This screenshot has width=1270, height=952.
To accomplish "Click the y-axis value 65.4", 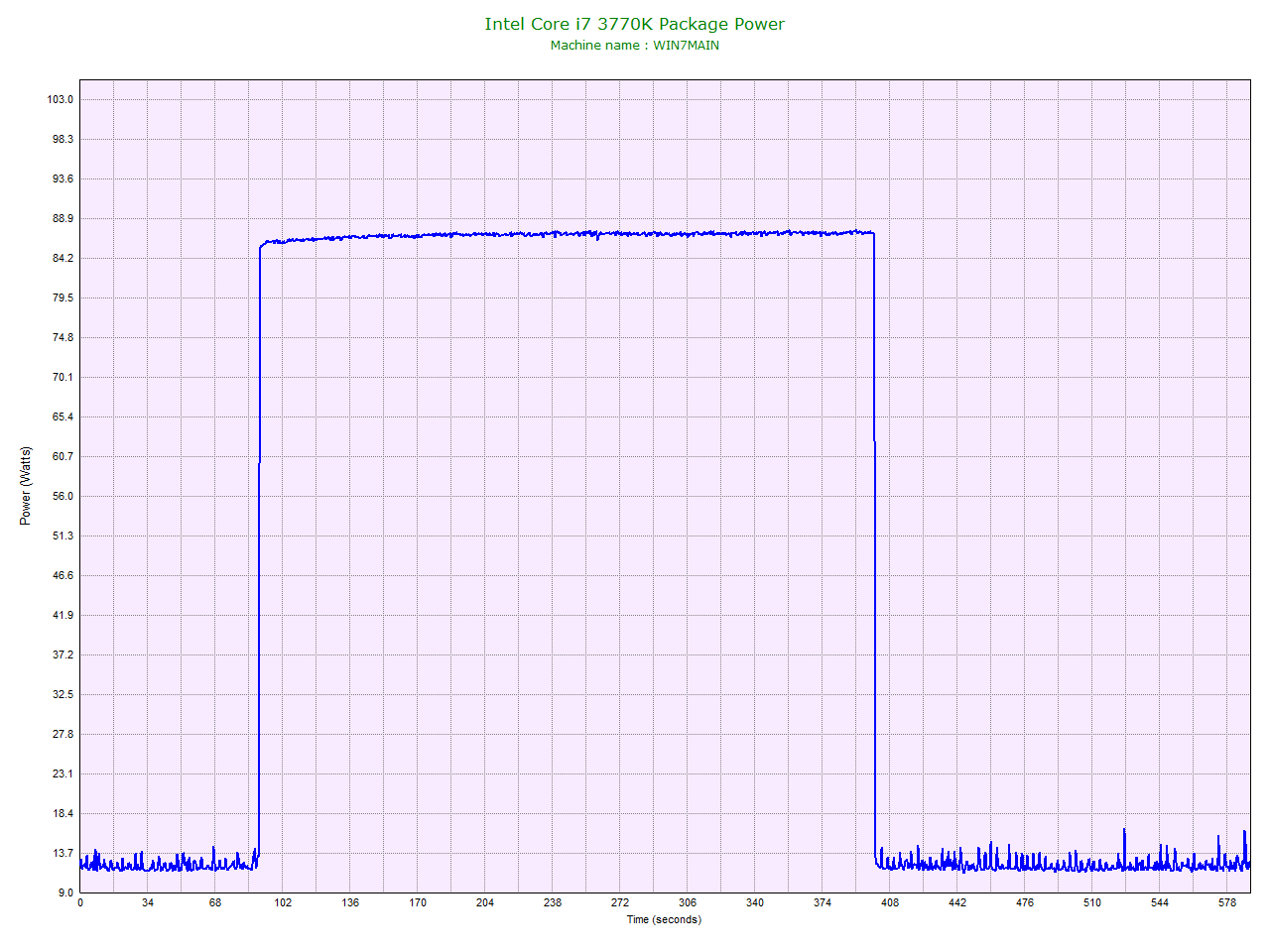I will tap(63, 416).
